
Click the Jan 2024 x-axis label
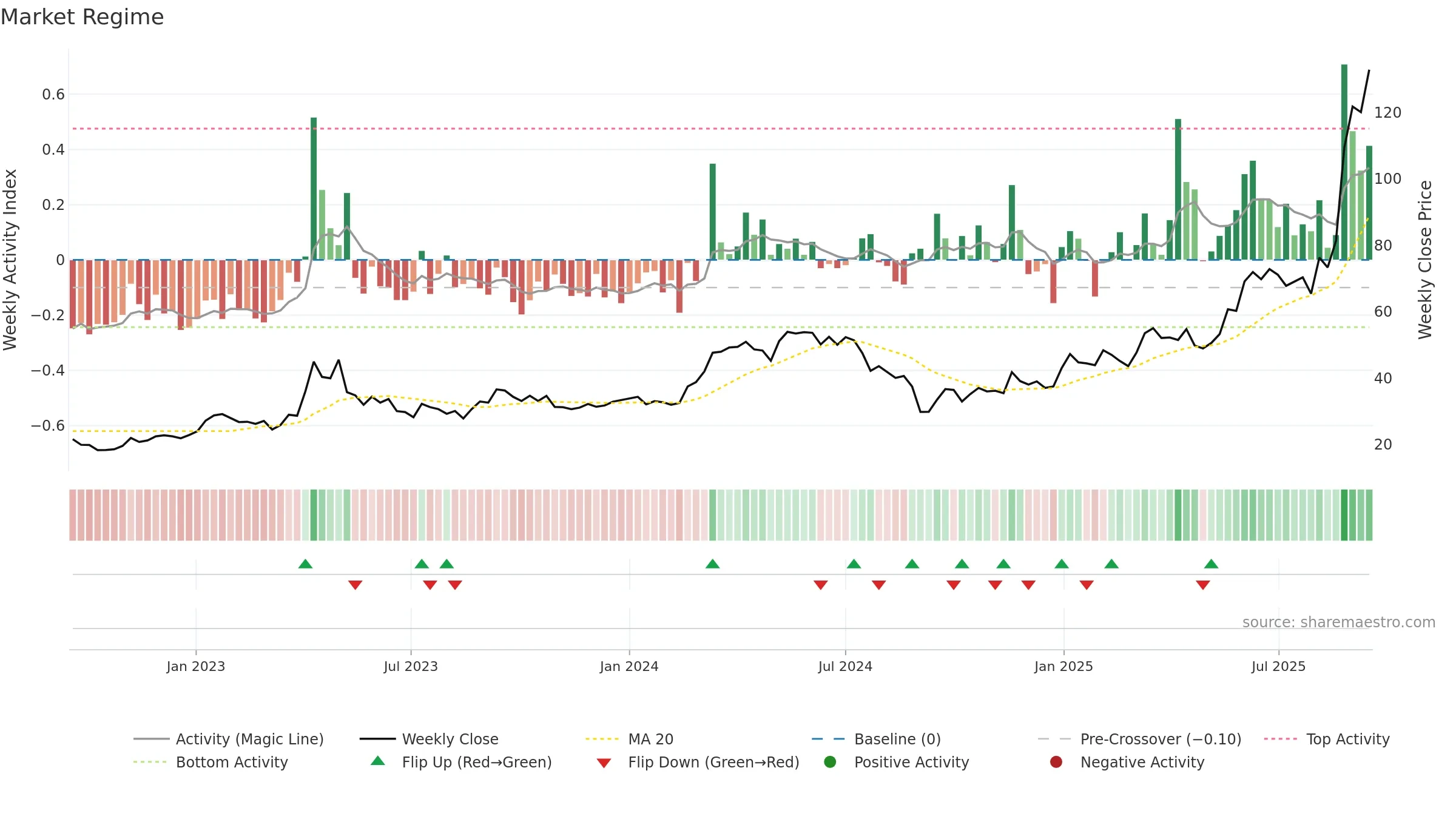tap(629, 666)
